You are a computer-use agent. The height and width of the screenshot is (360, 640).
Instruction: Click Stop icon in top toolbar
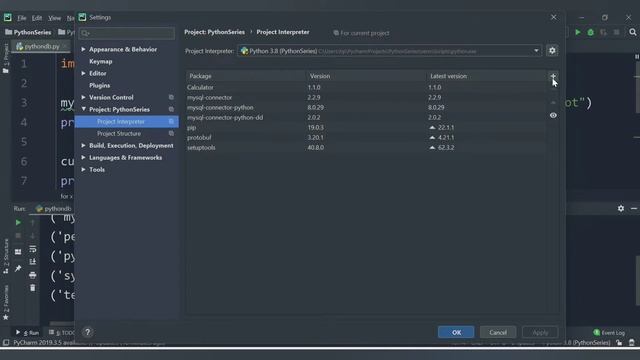tap(616, 32)
